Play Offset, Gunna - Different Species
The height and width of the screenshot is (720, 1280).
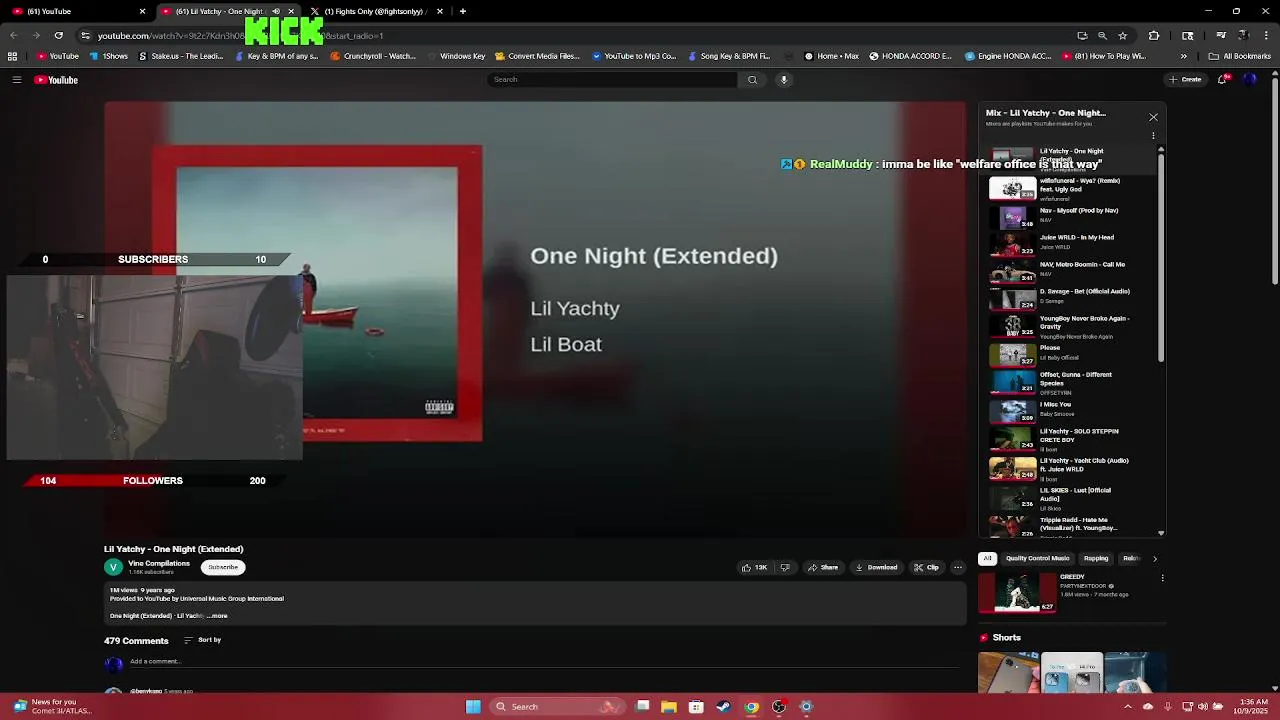pyautogui.click(x=1071, y=383)
